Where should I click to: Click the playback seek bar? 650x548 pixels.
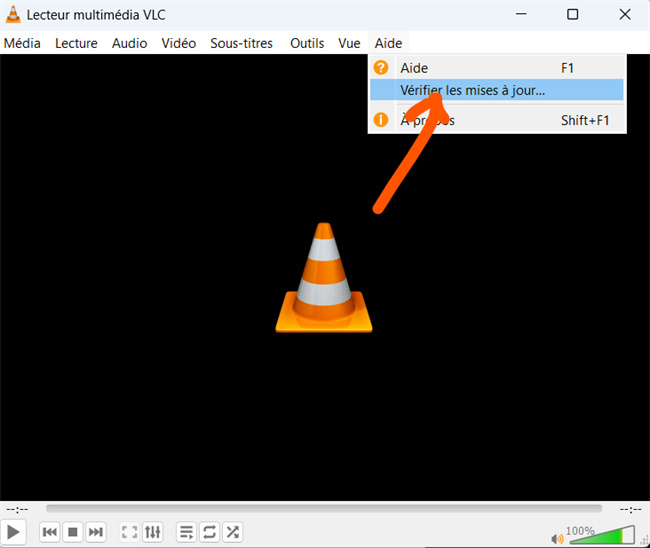tap(324, 509)
